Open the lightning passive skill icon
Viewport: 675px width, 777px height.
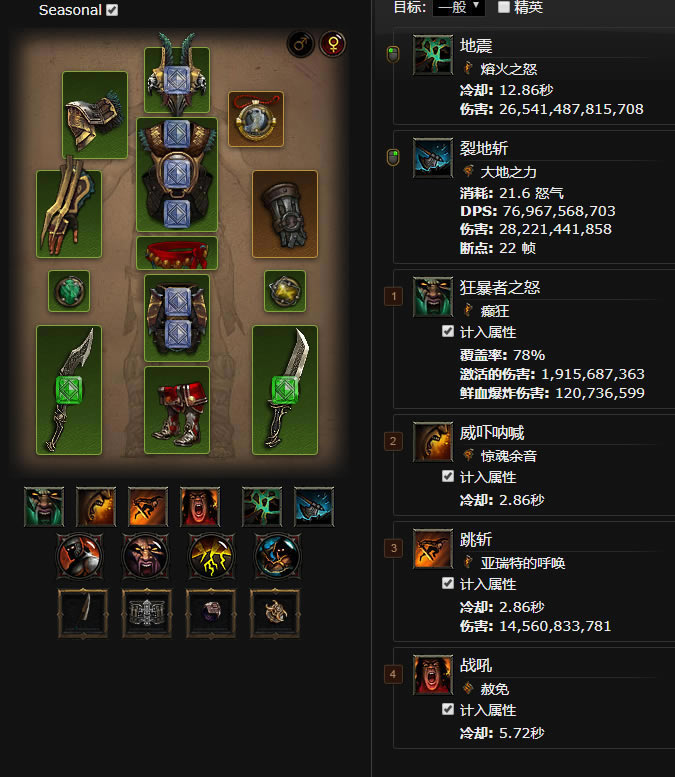click(212, 556)
